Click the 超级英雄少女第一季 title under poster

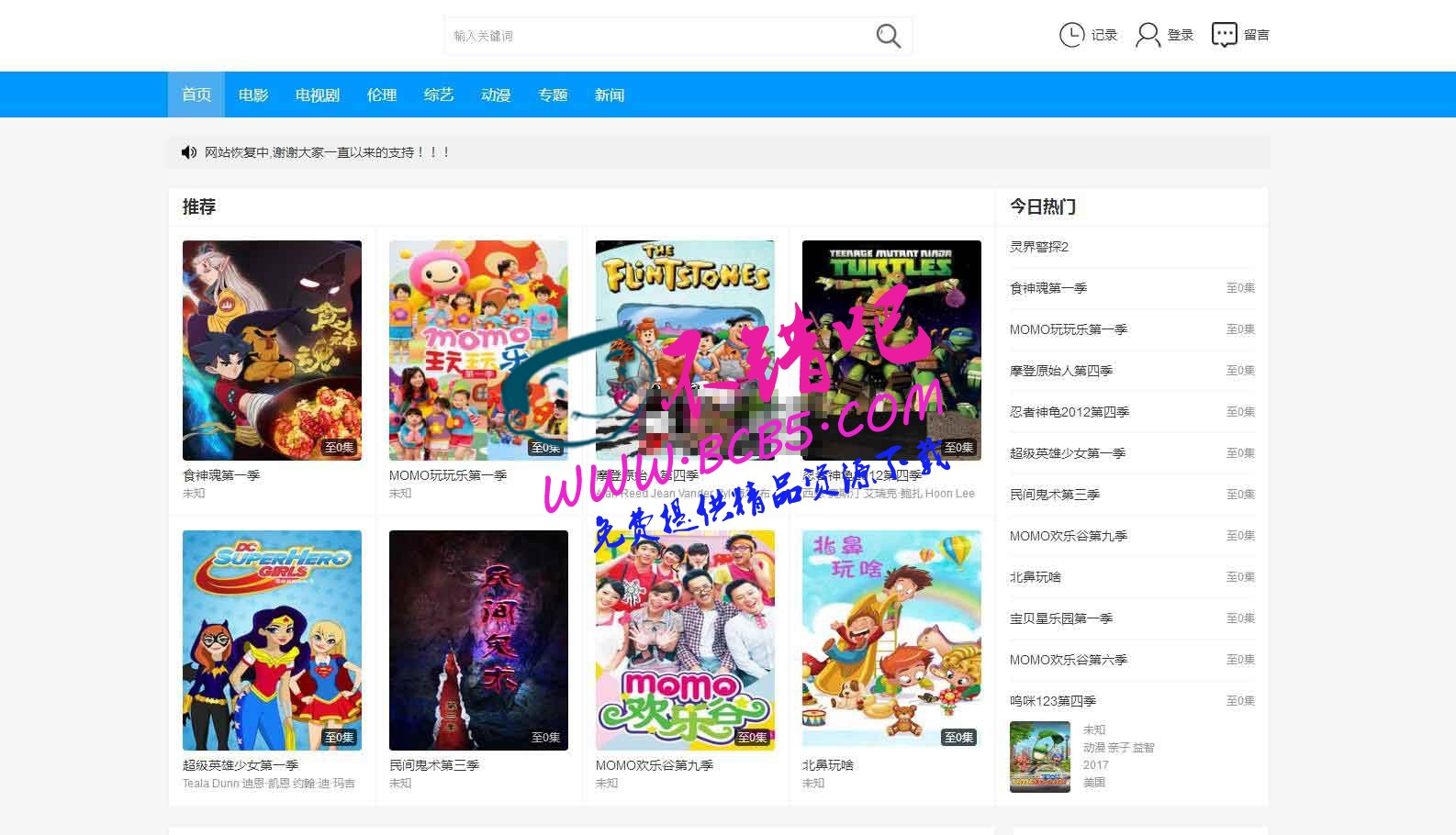point(241,765)
